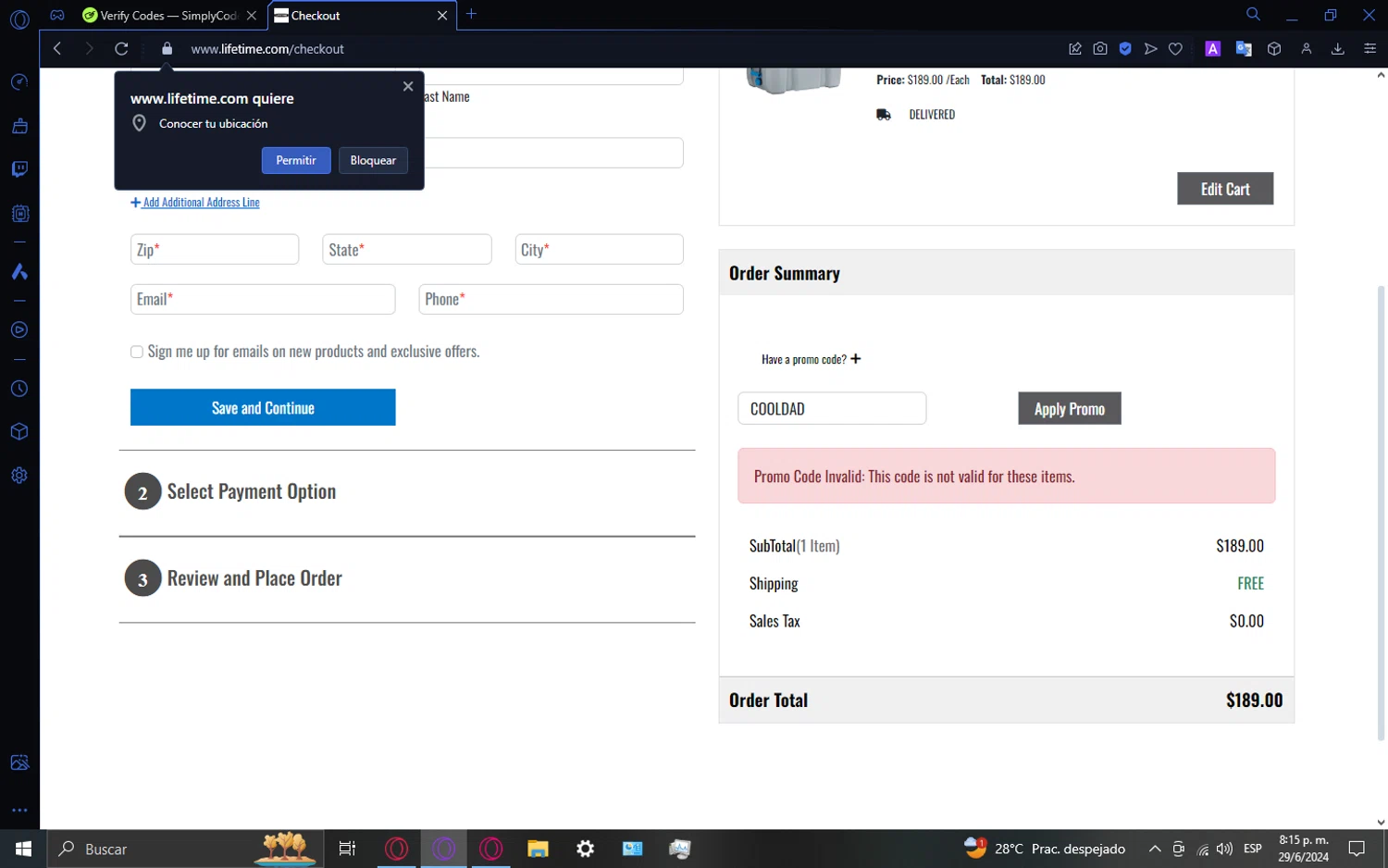The height and width of the screenshot is (868, 1388).
Task: Click Save and Continue button
Action: coord(263,407)
